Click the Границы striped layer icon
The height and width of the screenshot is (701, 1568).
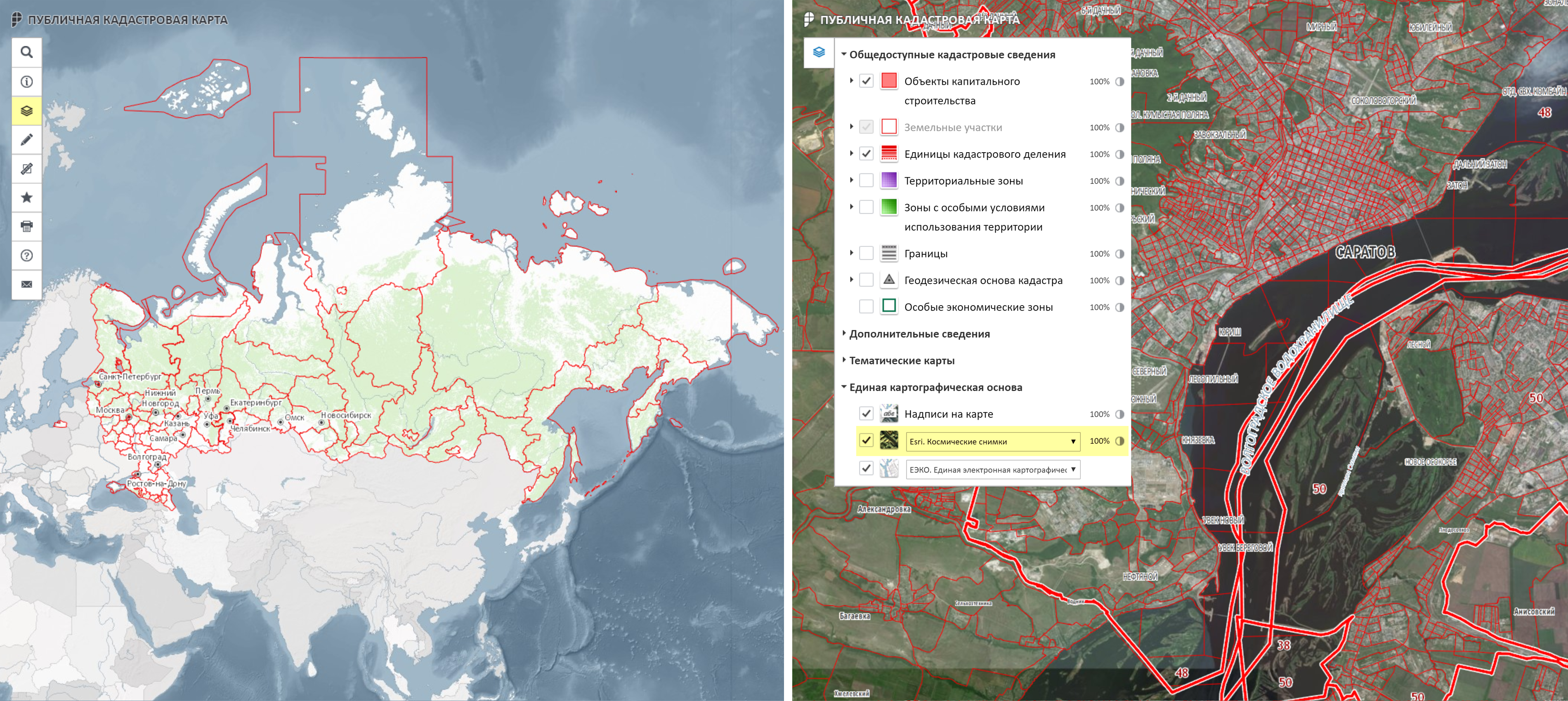click(x=889, y=253)
